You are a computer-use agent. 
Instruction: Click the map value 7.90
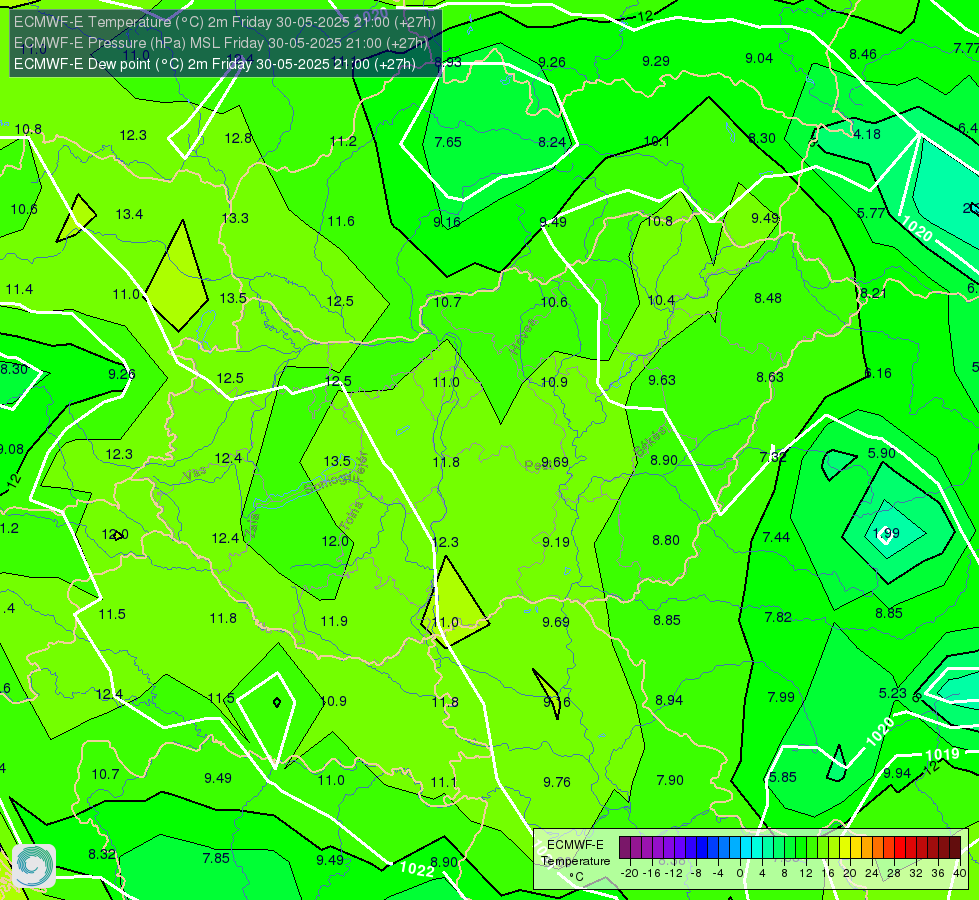pos(670,780)
